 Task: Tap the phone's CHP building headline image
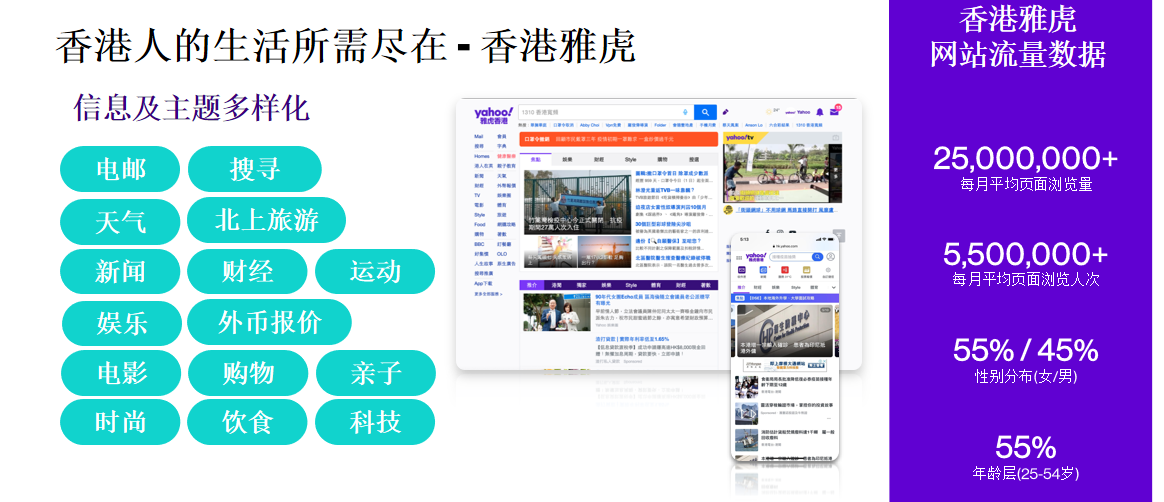tap(786, 330)
